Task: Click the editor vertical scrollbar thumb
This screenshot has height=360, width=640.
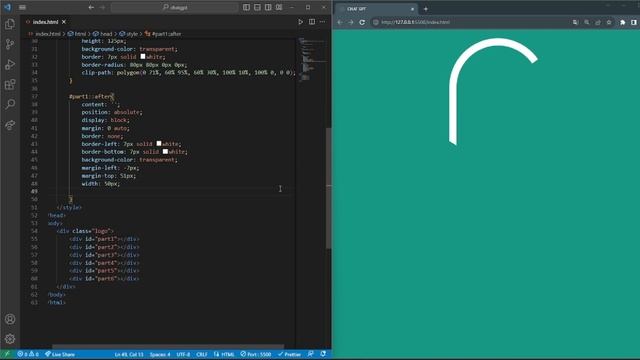Action: tap(329, 188)
